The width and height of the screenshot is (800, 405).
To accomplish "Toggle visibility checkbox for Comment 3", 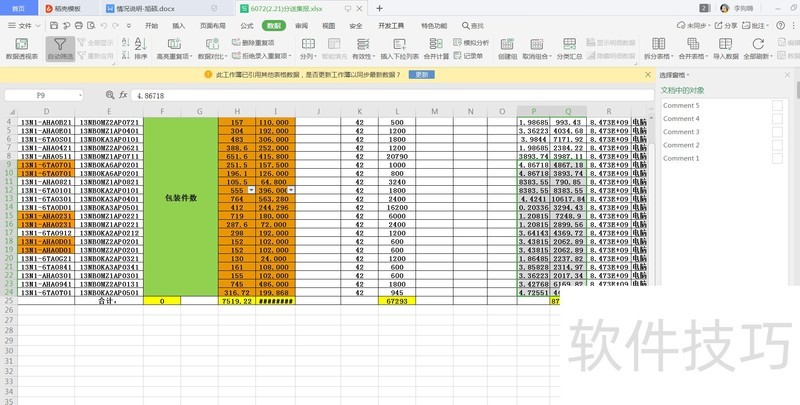I will click(777, 132).
